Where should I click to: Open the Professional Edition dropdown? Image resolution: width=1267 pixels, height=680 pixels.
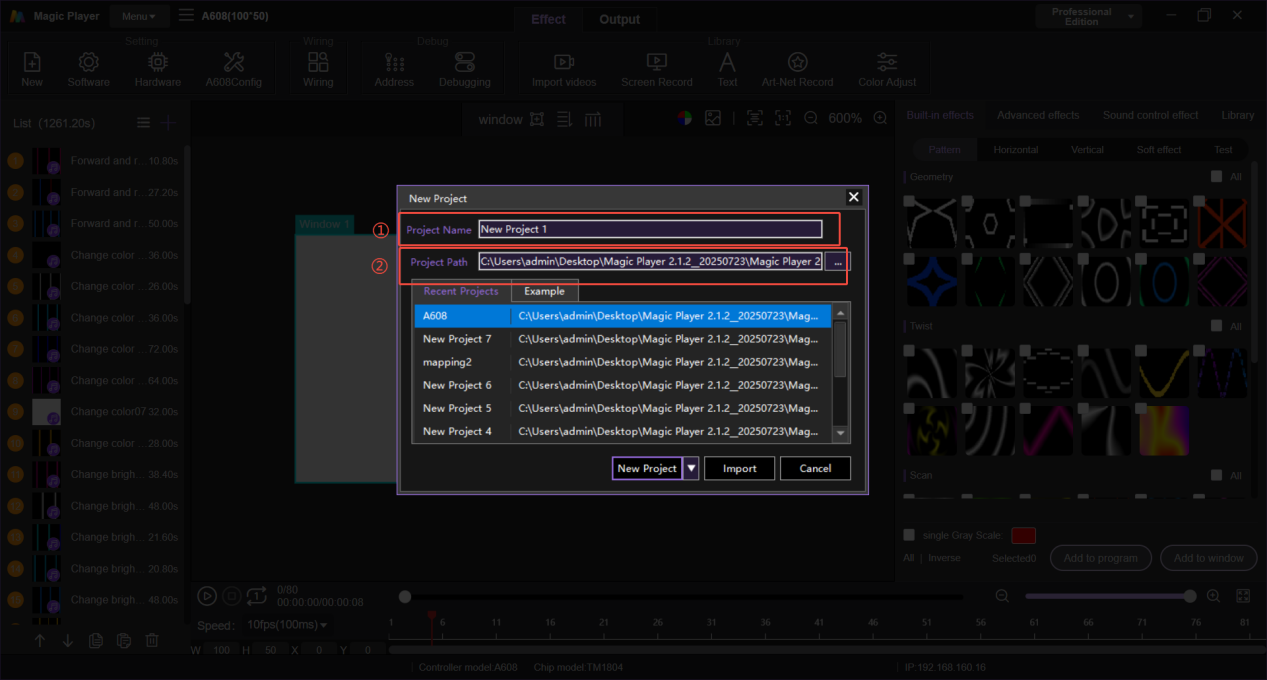click(x=1089, y=17)
